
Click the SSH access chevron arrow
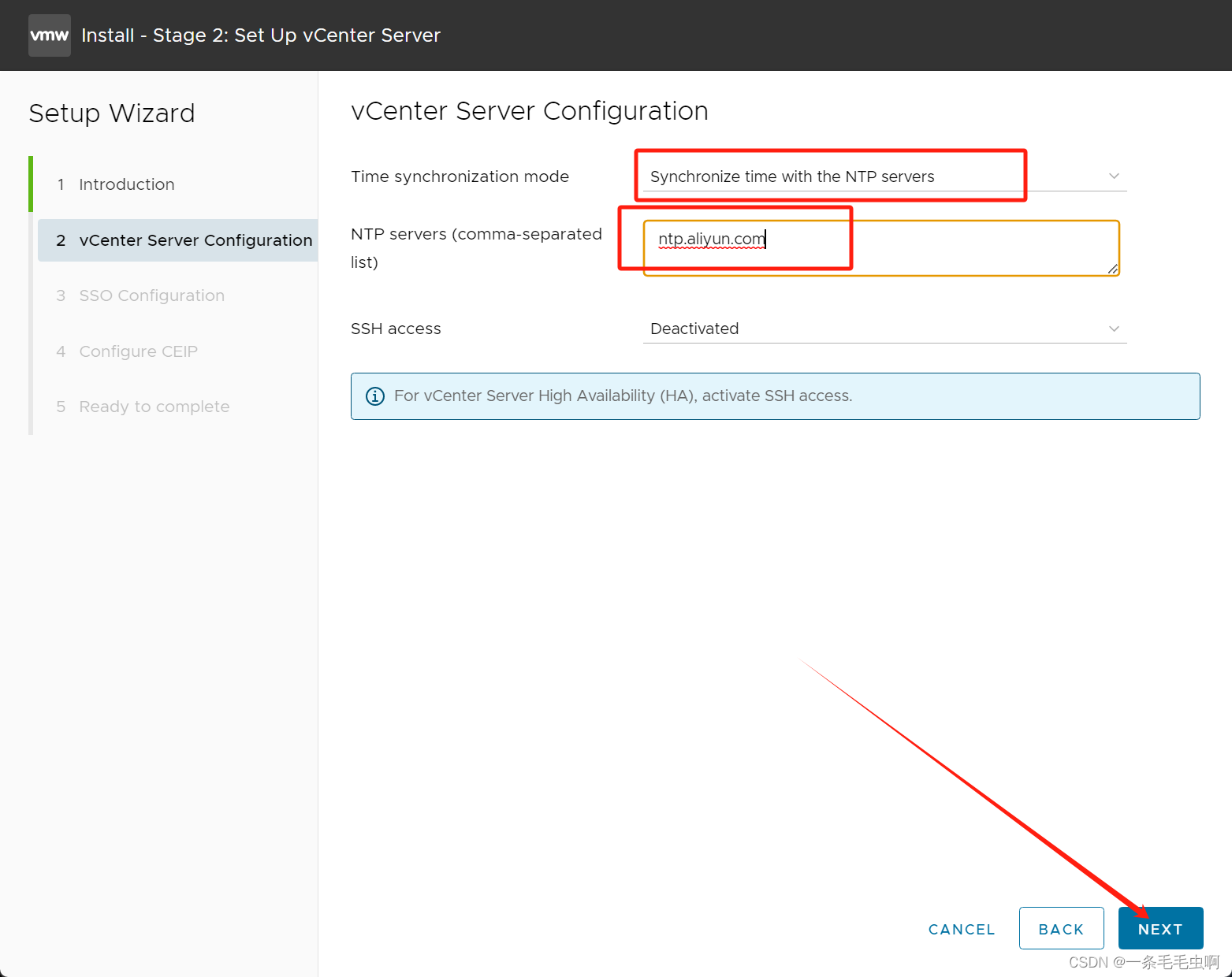(1114, 329)
